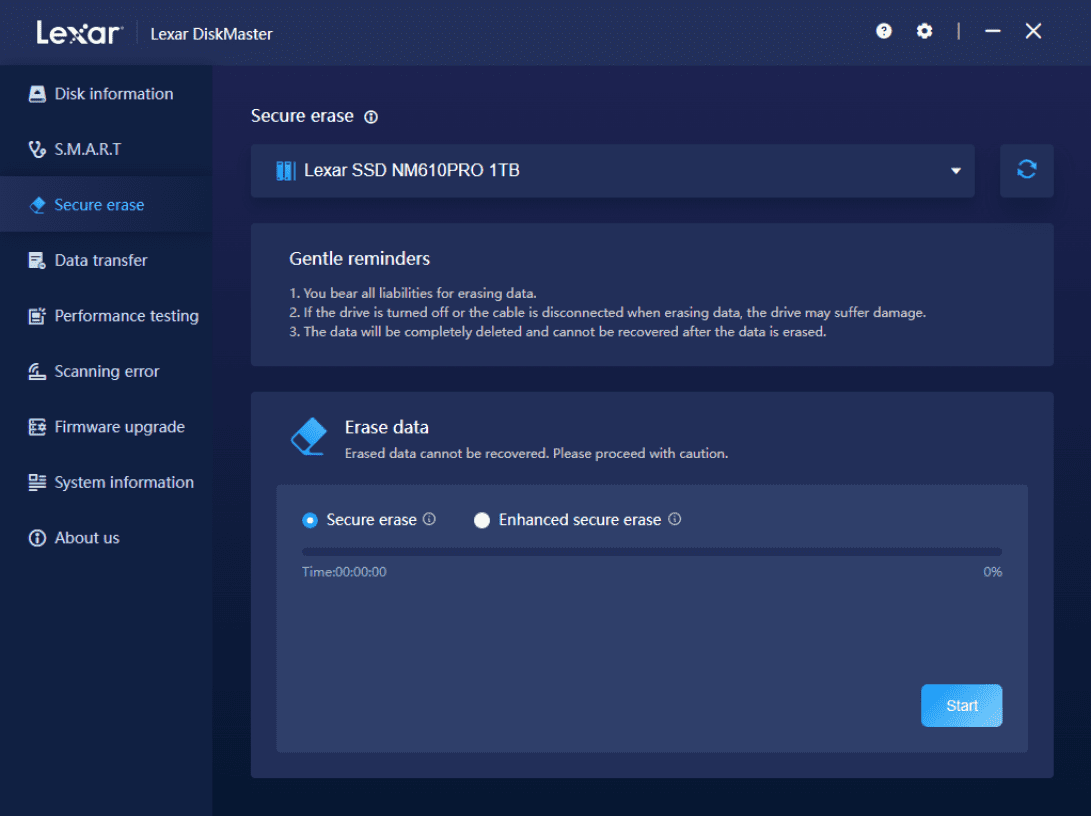Image resolution: width=1091 pixels, height=816 pixels.
Task: Click the Secure erase eraser sidebar icon
Action: [x=37, y=205]
